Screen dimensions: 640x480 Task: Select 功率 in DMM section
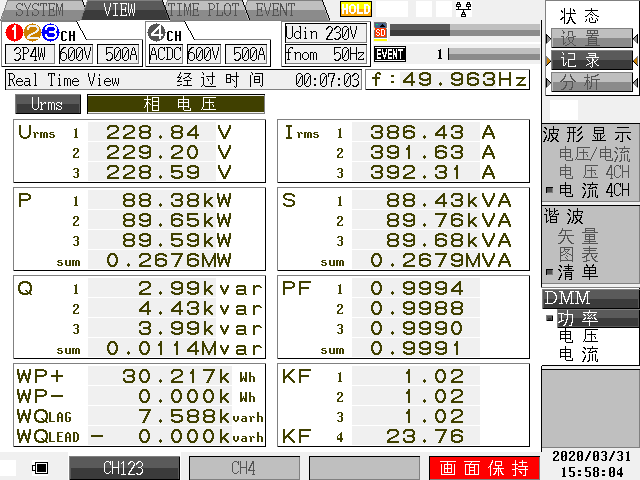[x=579, y=319]
